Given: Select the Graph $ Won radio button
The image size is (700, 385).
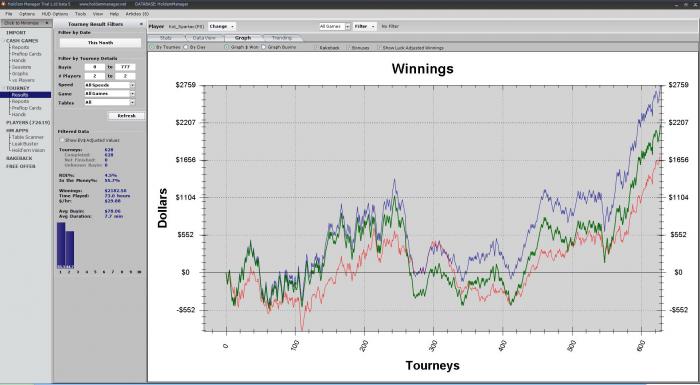Looking at the screenshot, I should point(226,47).
